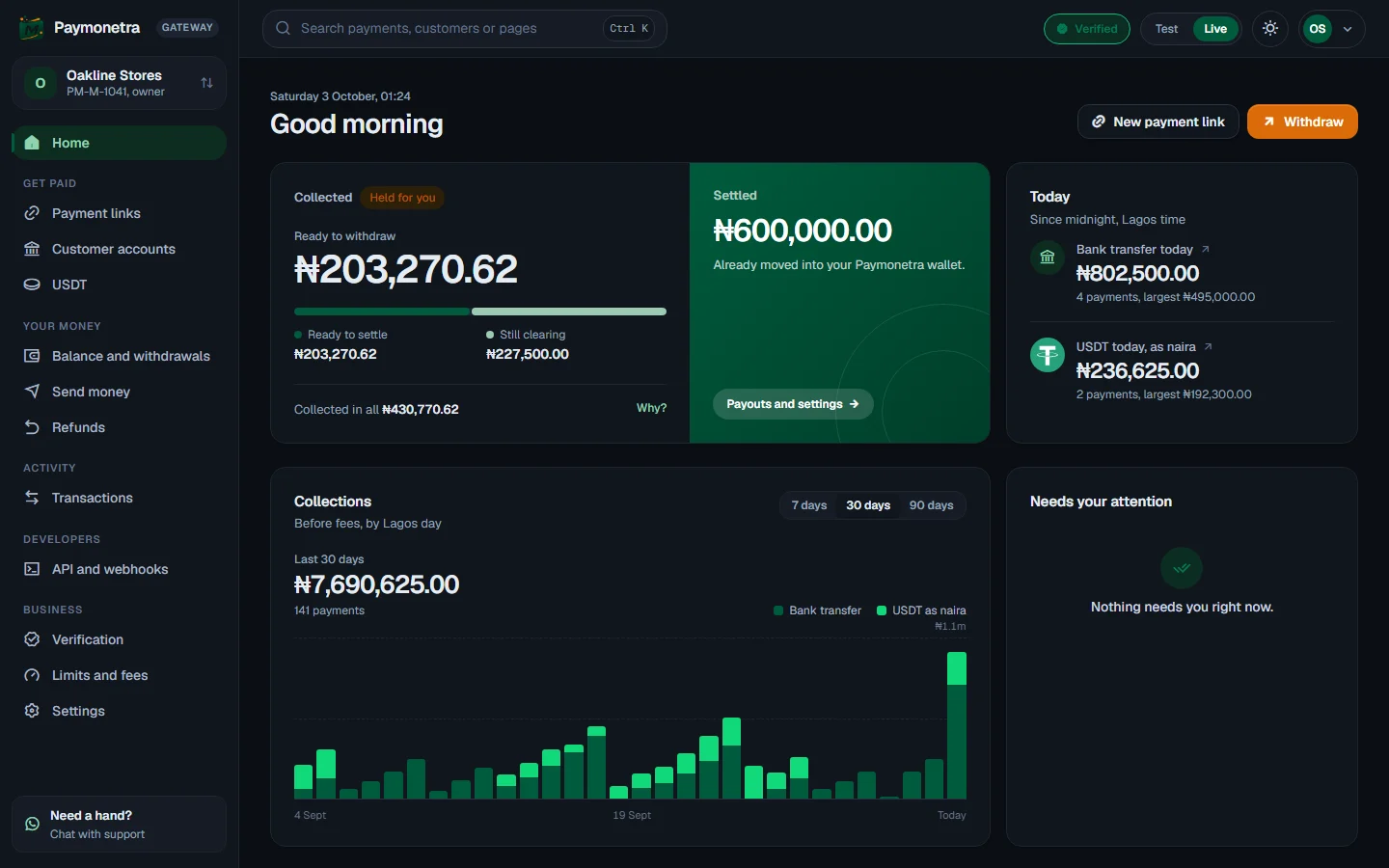Click New payment link button
This screenshot has width=1389, height=868.
(1157, 122)
